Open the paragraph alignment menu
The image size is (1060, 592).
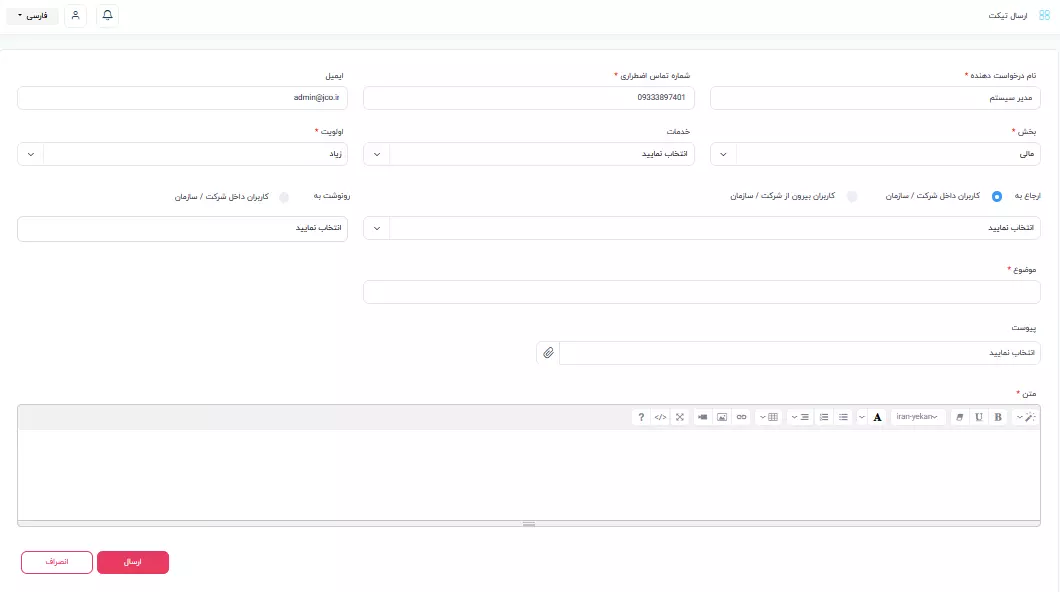pos(800,417)
